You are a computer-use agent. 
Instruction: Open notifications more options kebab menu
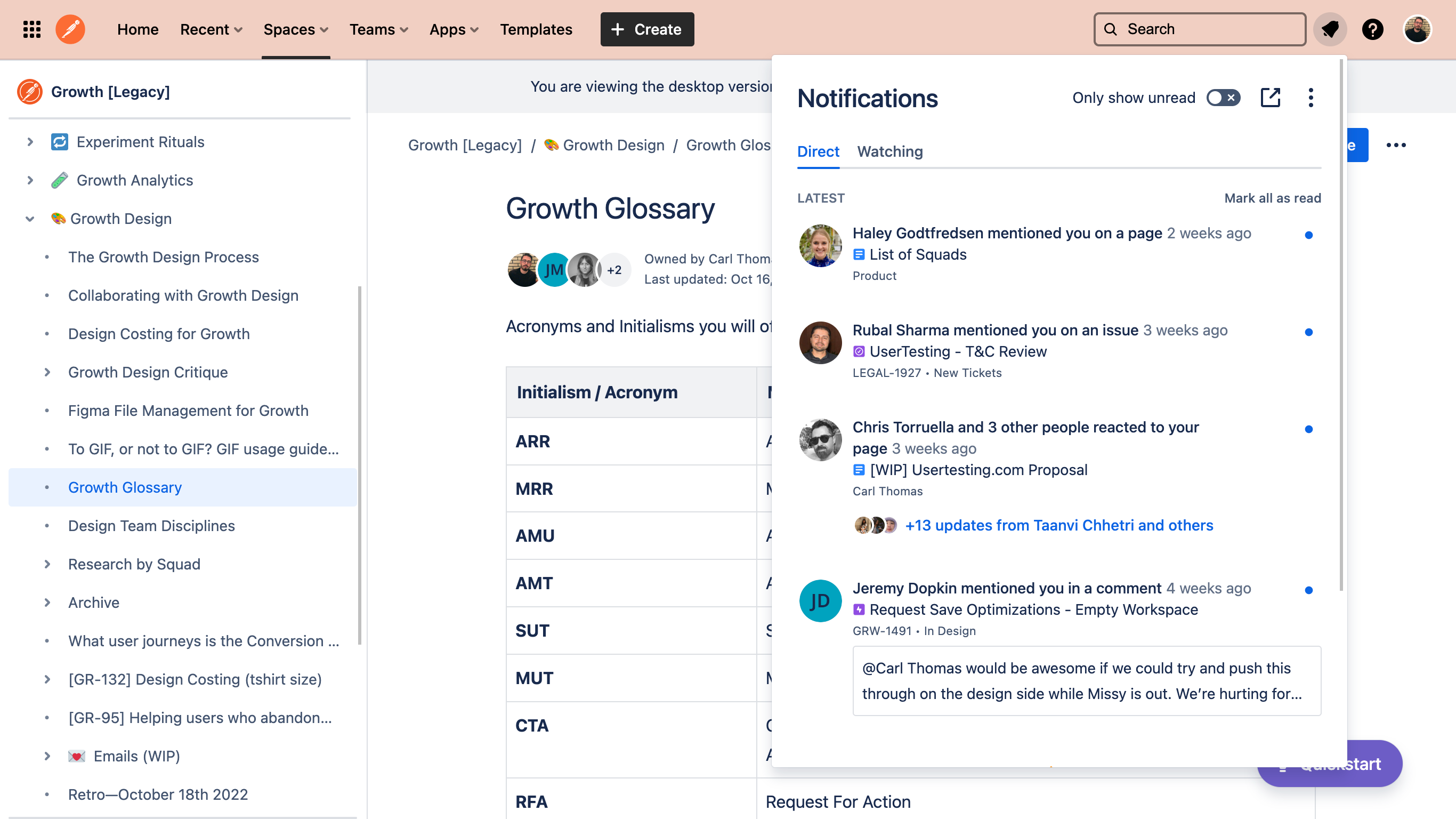(1310, 98)
